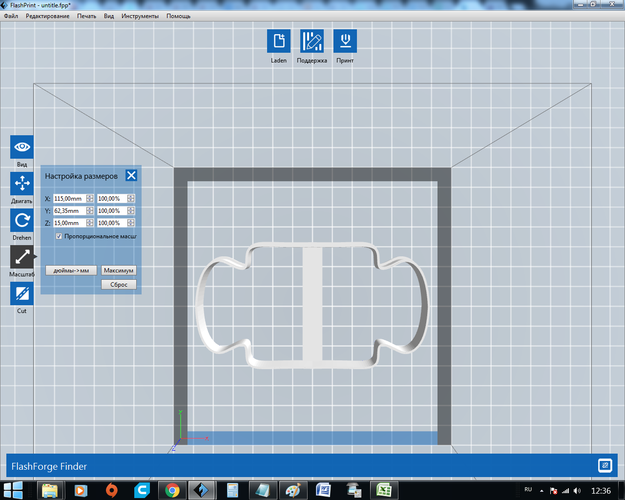This screenshot has width=625, height=500.
Task: Select the cookie cutter model in viewport
Action: (x=312, y=305)
